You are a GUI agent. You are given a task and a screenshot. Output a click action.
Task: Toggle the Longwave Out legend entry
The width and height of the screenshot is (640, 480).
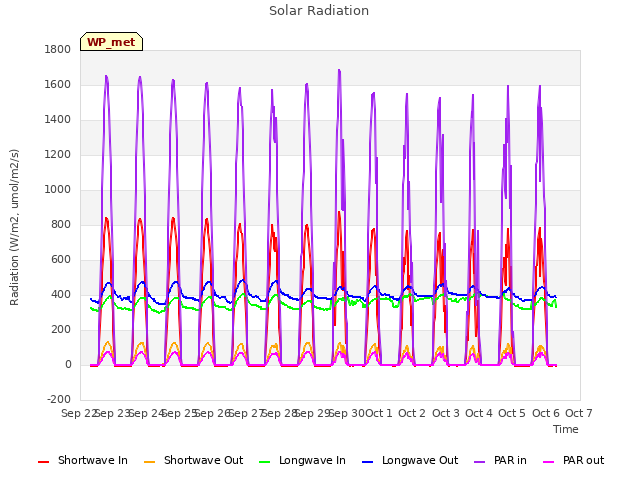[x=410, y=460]
